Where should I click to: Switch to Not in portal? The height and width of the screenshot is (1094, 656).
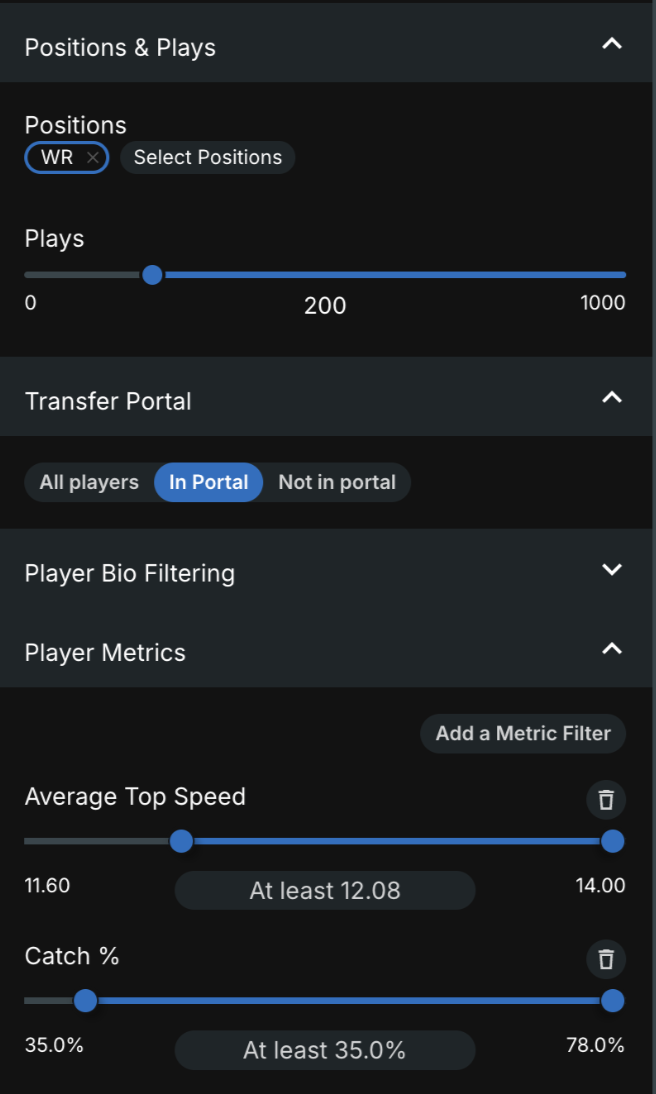click(337, 482)
